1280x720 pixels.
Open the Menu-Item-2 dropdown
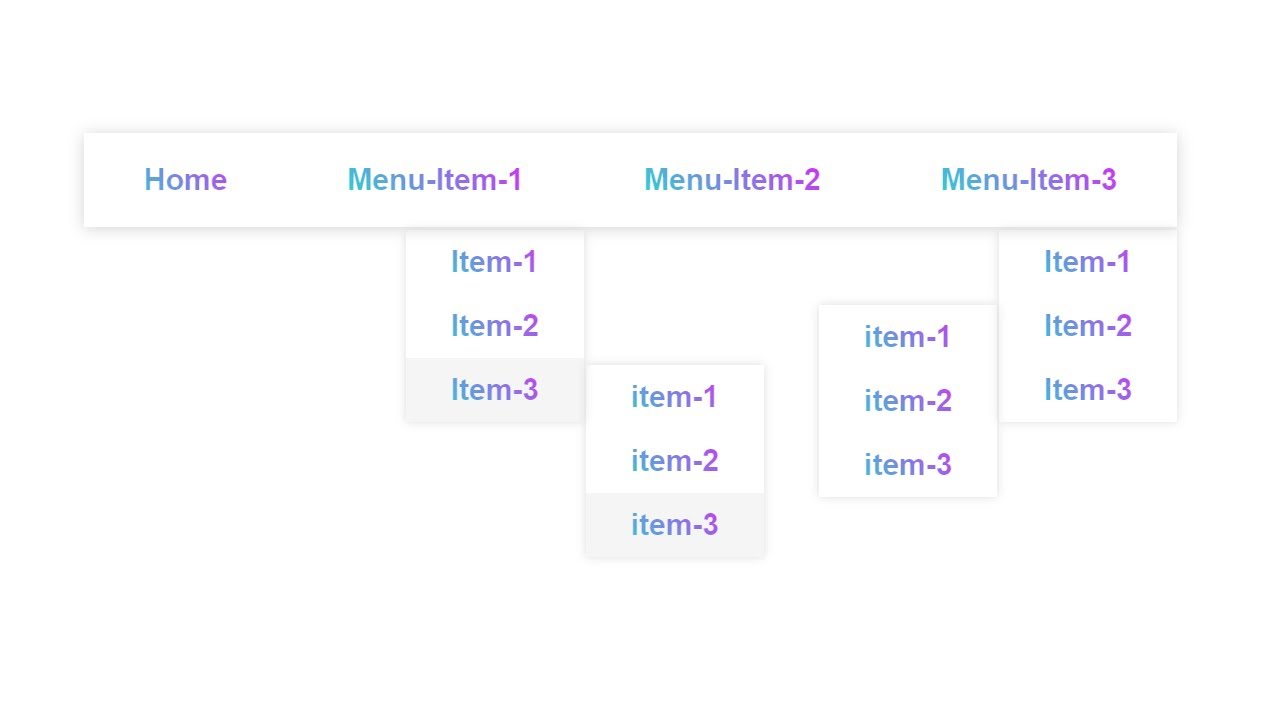(x=732, y=180)
